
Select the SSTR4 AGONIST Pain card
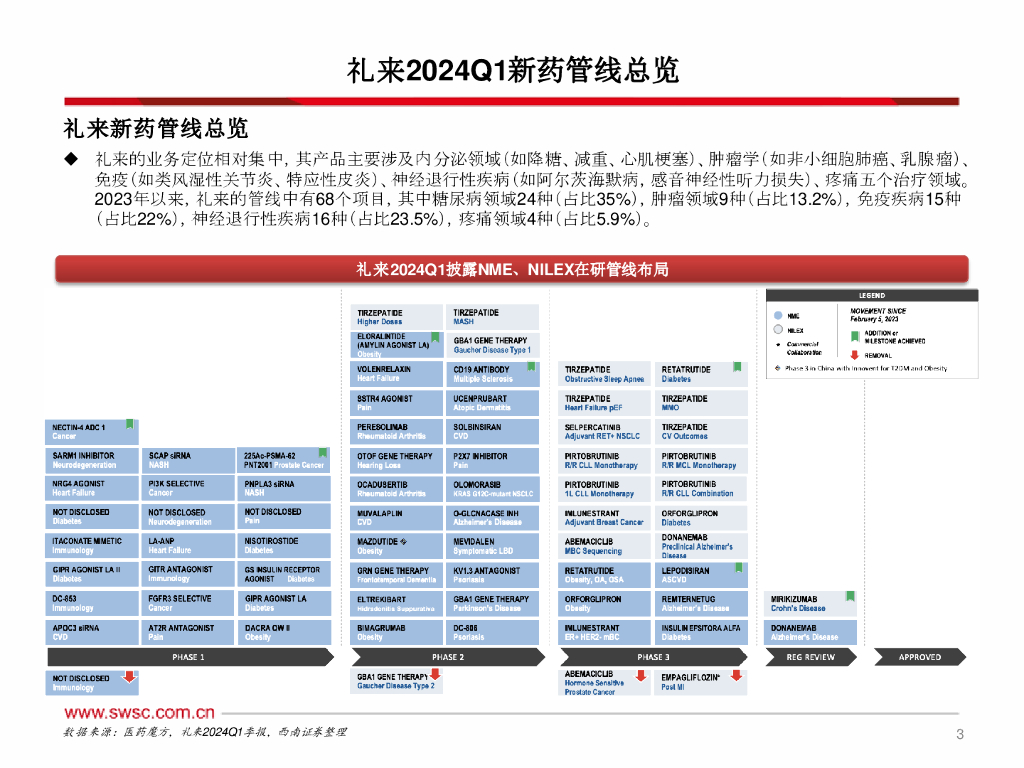(396, 403)
